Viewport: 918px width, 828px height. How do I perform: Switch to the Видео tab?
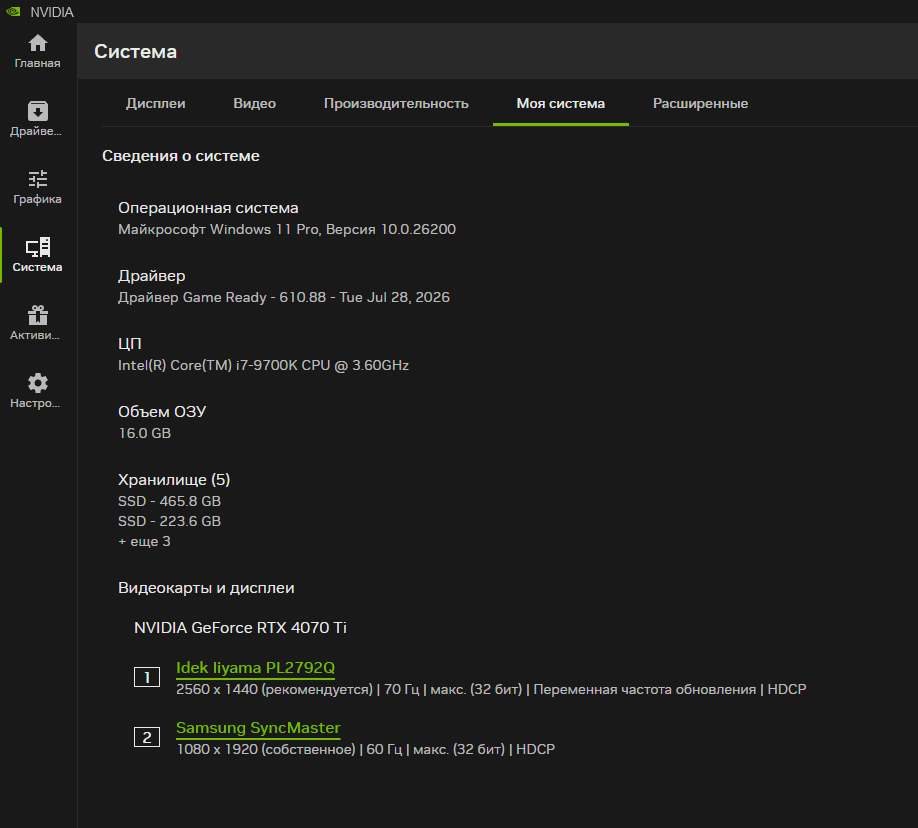255,104
